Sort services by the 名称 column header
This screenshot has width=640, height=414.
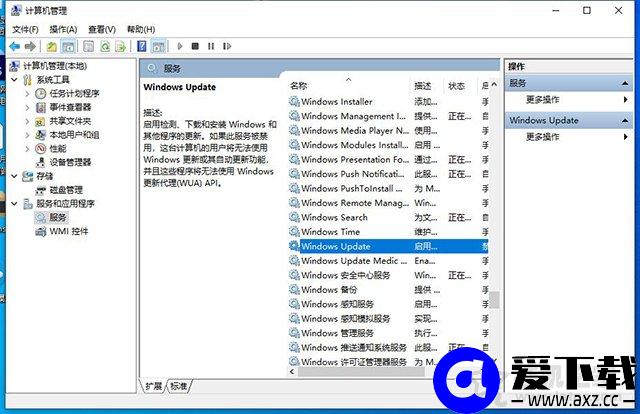coord(298,86)
